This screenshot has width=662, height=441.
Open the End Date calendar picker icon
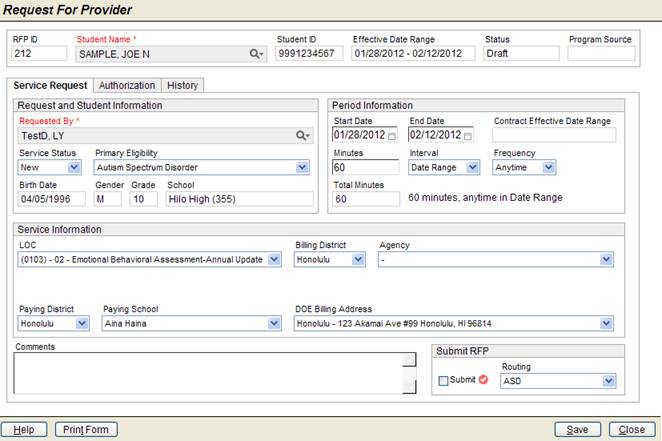[468, 136]
